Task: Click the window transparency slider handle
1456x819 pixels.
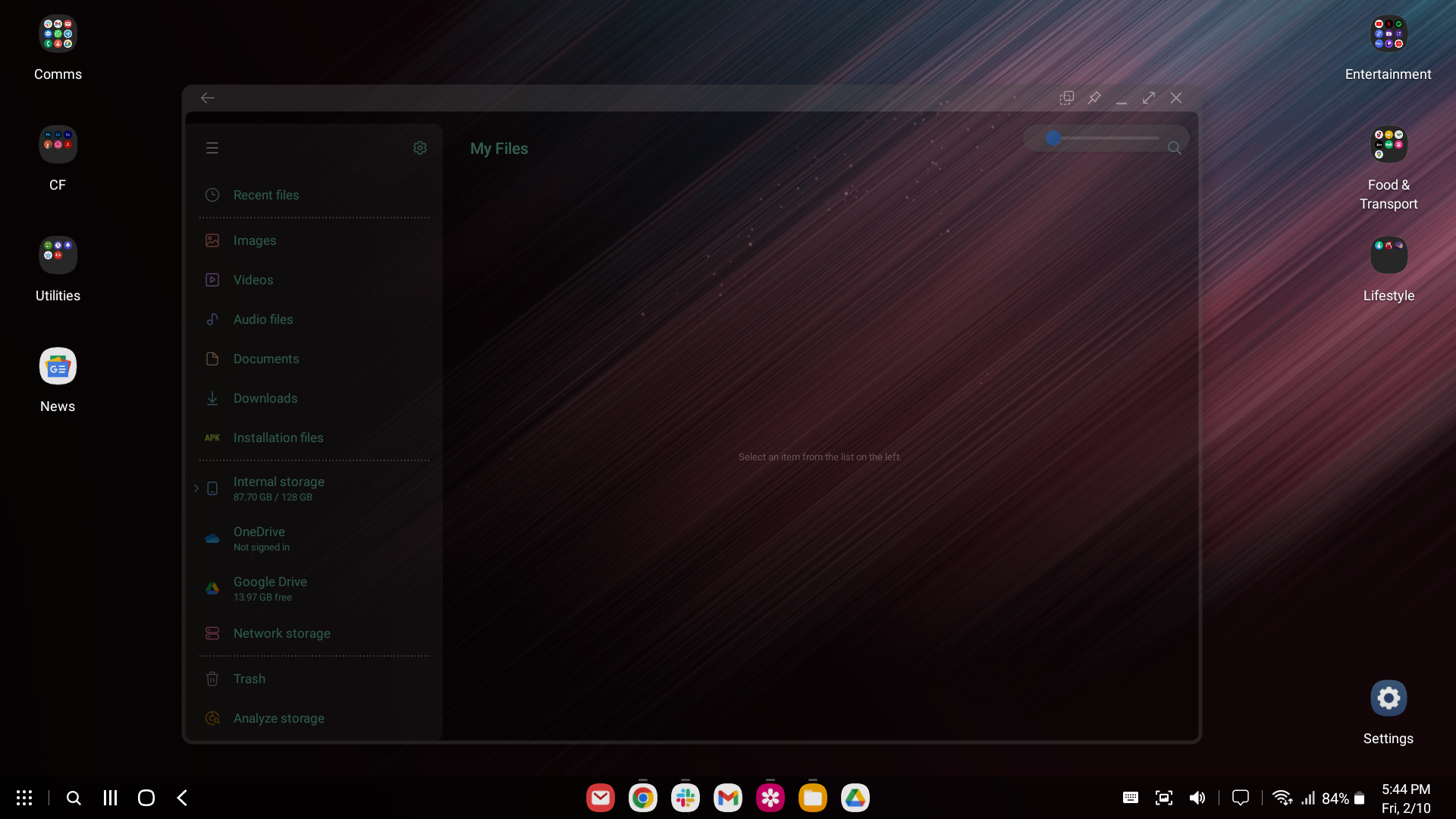Action: (x=1053, y=138)
